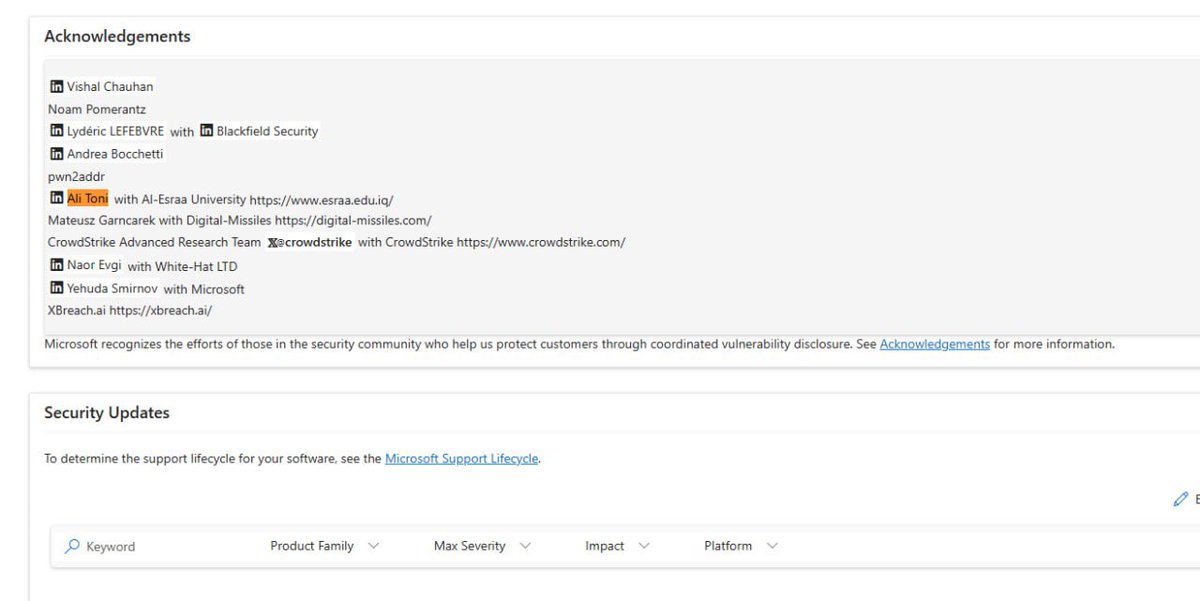Click the Keyword search magnifier icon
The width and height of the screenshot is (1200, 601).
[72, 546]
